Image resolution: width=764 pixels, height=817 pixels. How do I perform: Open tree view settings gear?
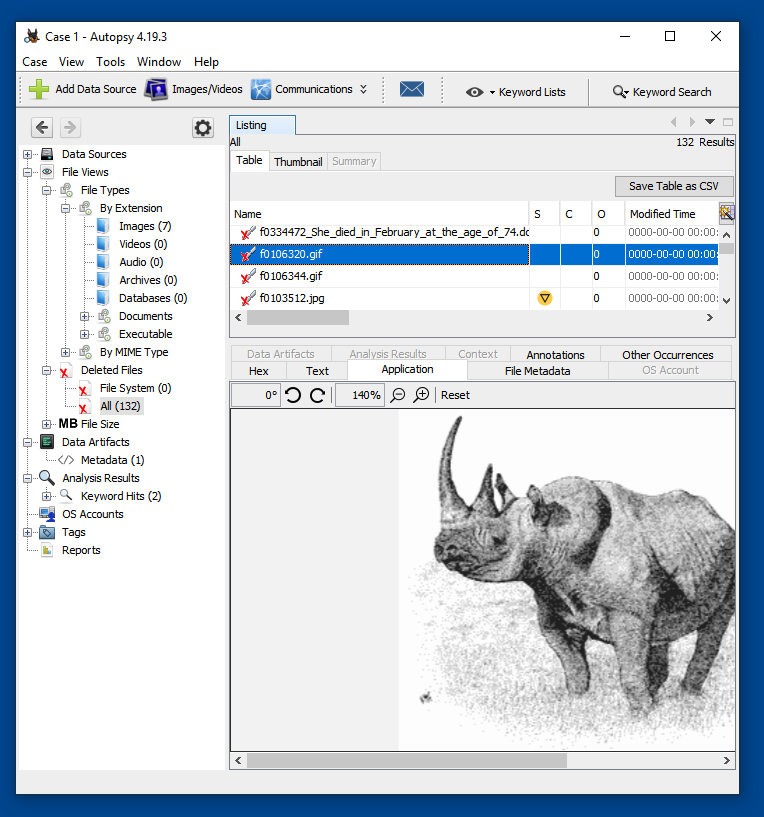point(203,128)
